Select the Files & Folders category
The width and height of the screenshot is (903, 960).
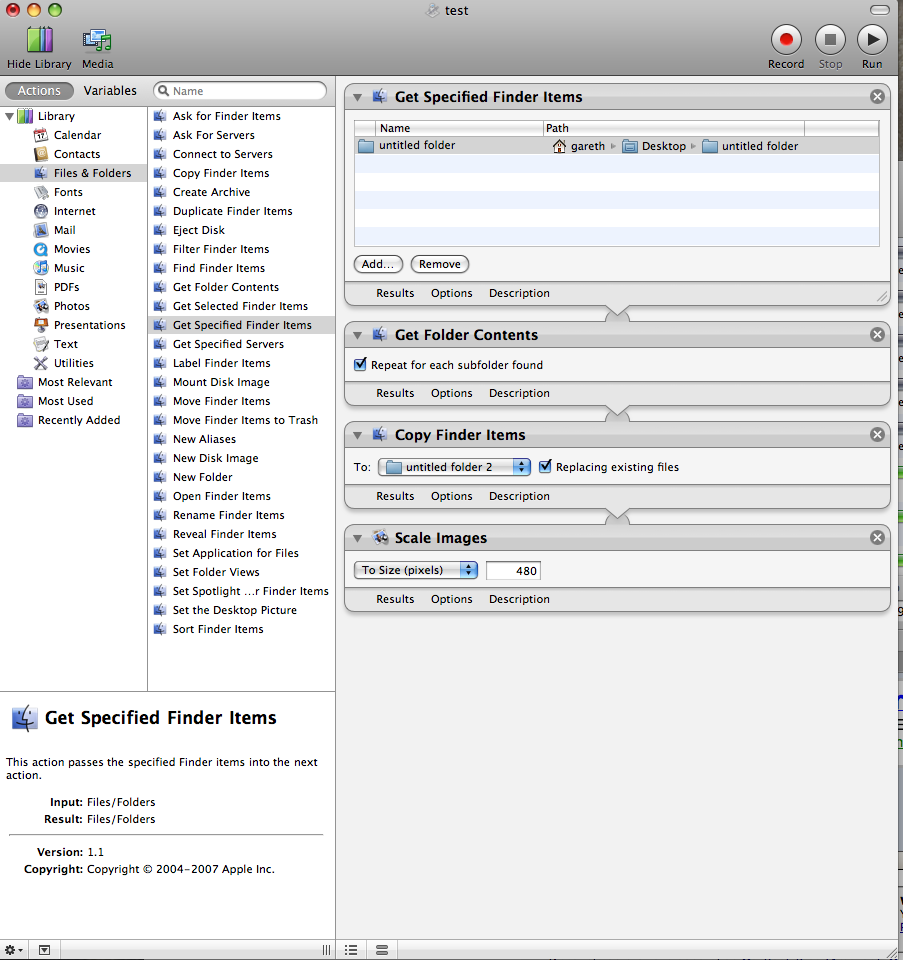(73, 173)
